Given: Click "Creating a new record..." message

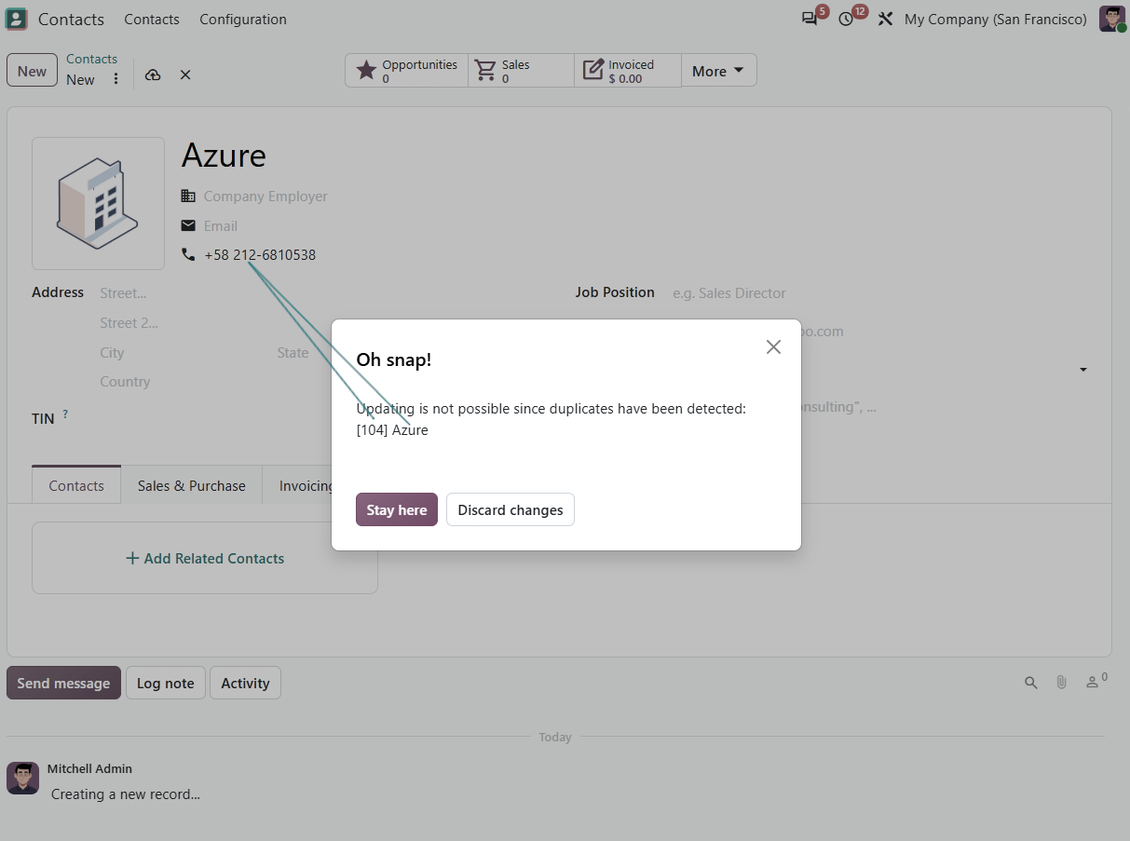Looking at the screenshot, I should pyautogui.click(x=125, y=794).
